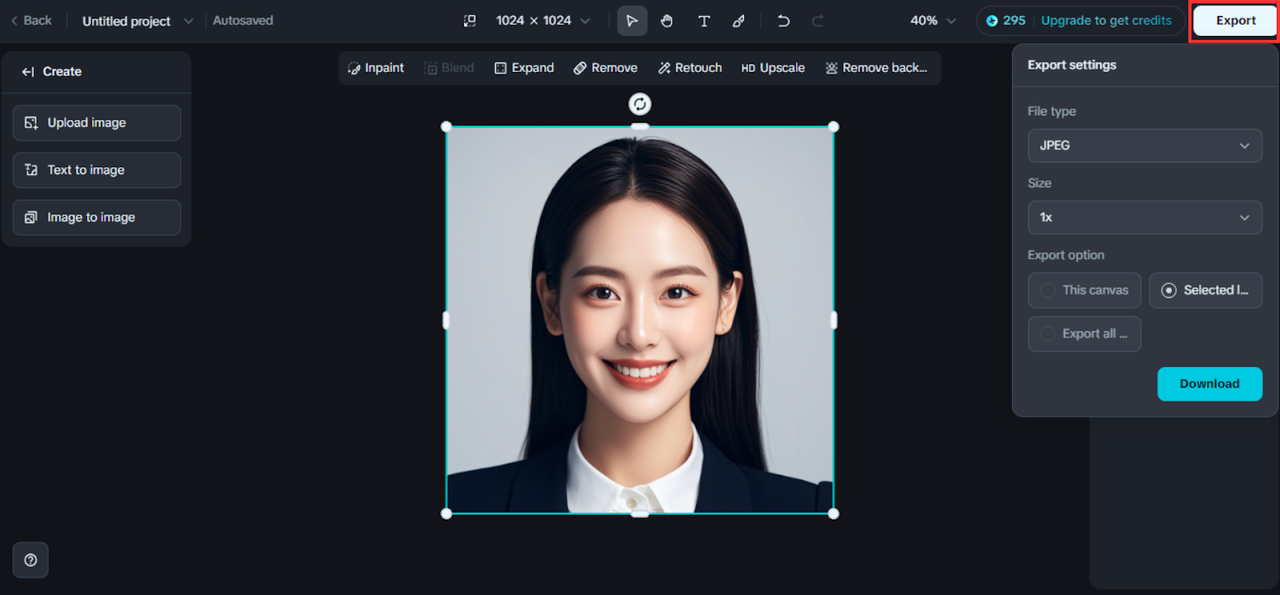Open the help question mark icon
1280x595 pixels.
[x=30, y=560]
